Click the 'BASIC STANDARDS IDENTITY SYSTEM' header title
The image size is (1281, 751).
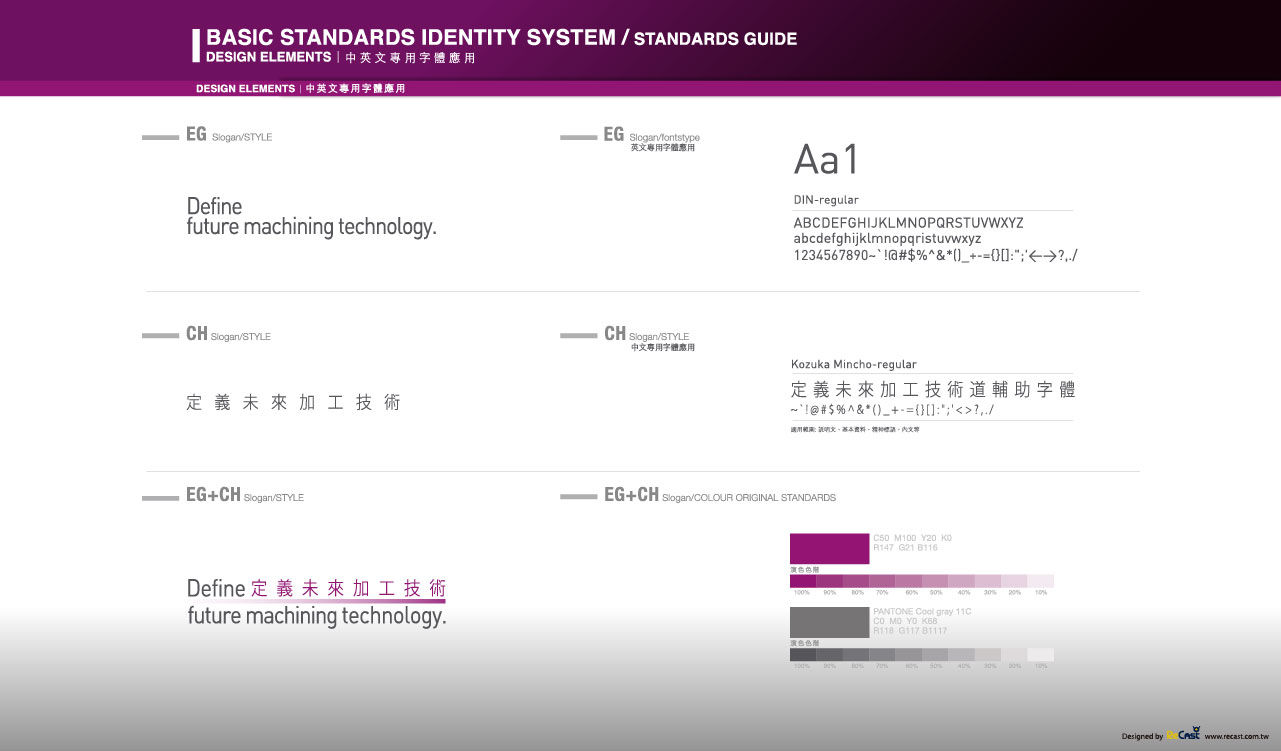[410, 38]
